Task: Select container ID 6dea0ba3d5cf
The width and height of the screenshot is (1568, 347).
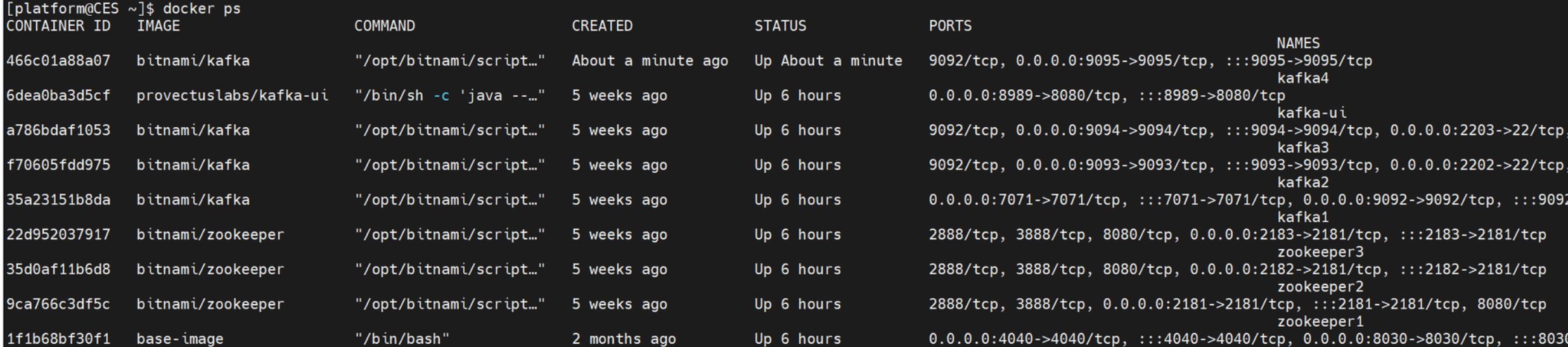Action: pyautogui.click(x=58, y=96)
